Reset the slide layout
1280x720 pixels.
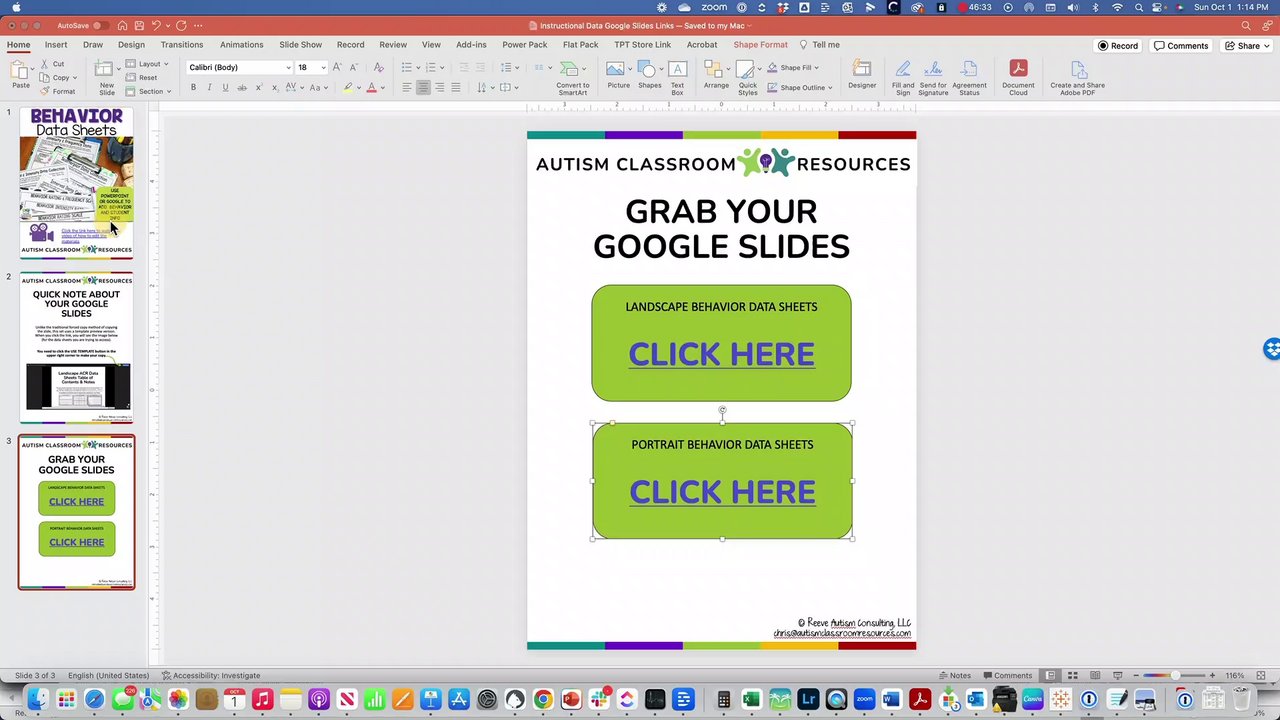point(141,77)
